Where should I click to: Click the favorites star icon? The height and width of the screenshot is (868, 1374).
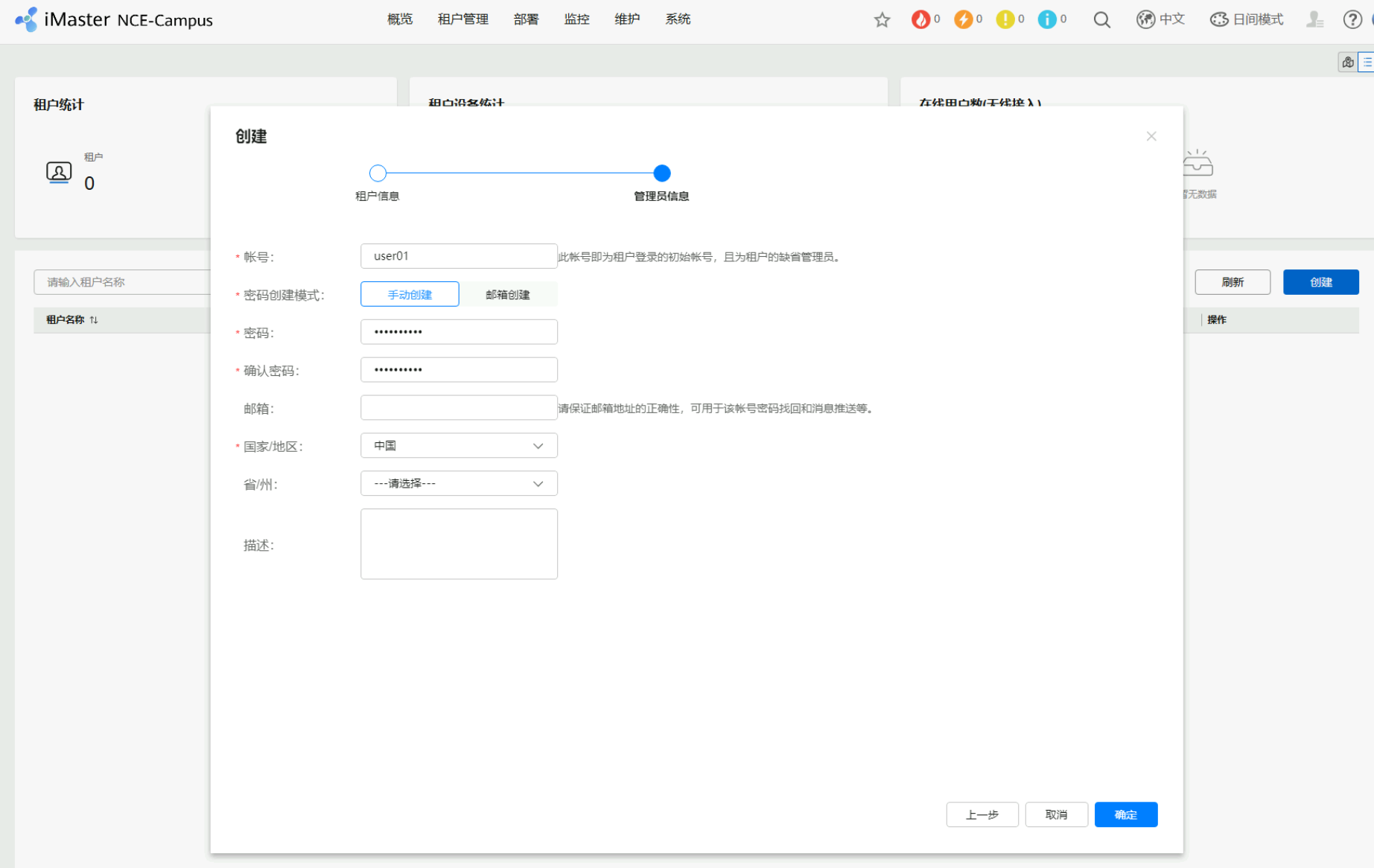tap(882, 20)
